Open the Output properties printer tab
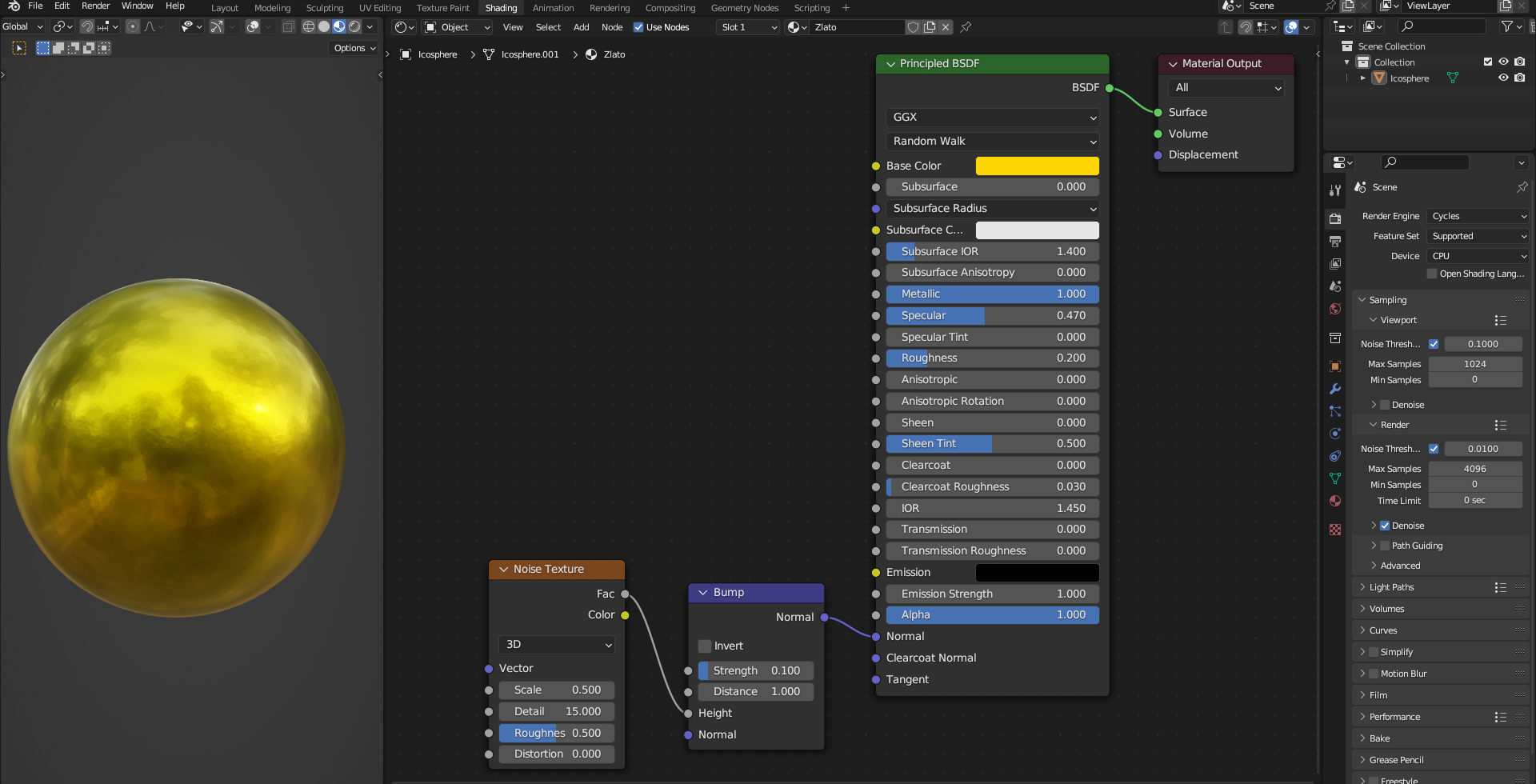1536x784 pixels. (1334, 241)
